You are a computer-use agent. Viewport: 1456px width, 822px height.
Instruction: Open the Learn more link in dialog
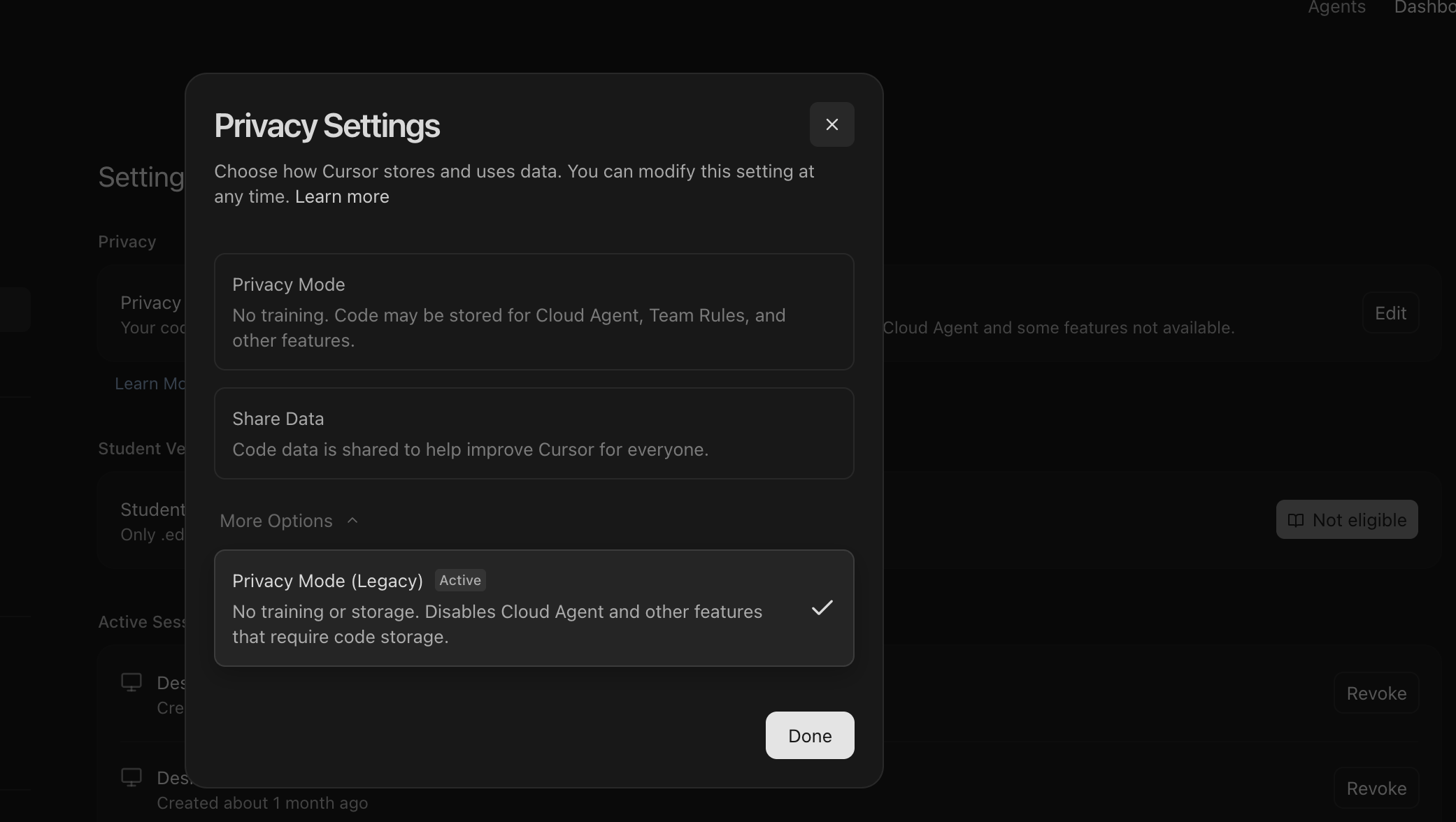(x=342, y=197)
